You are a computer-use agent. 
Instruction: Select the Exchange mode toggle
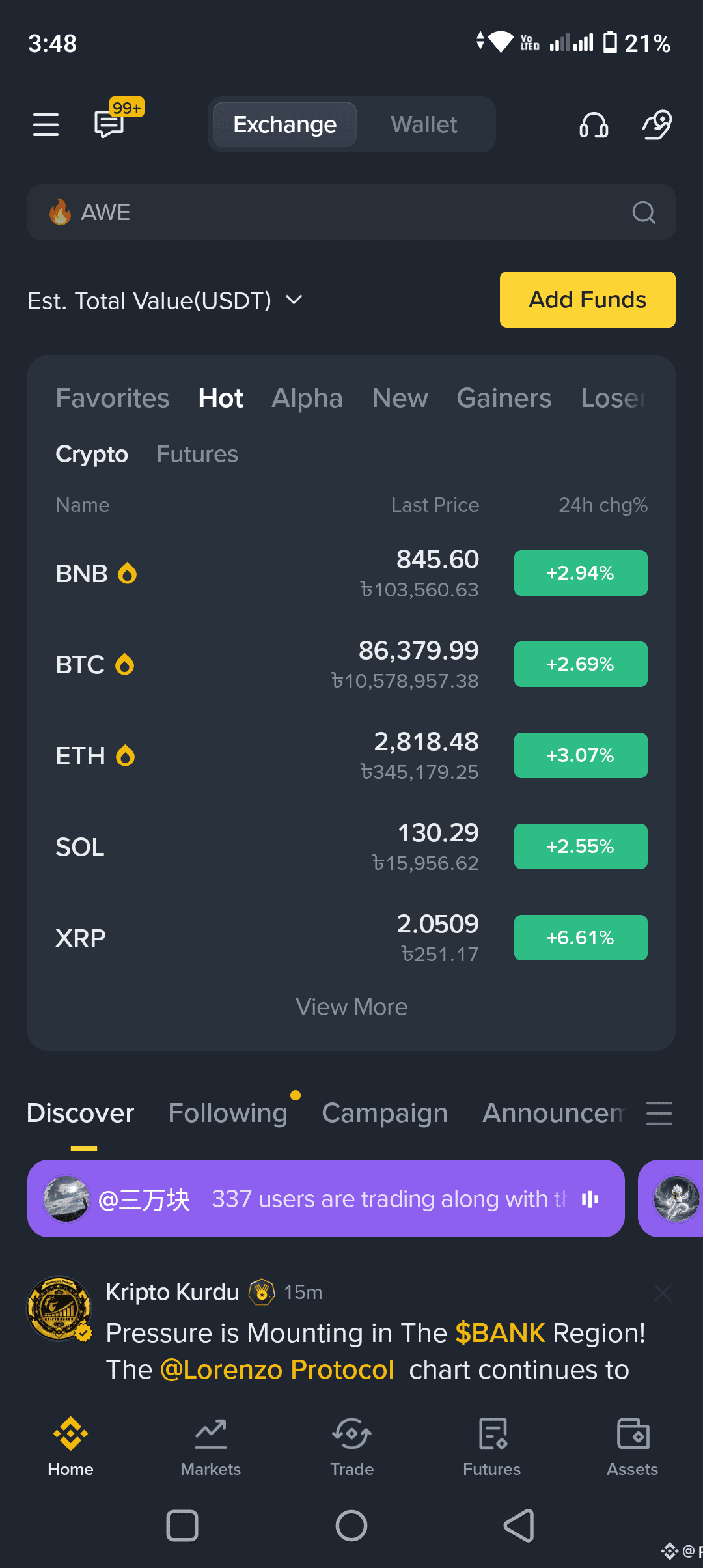(284, 124)
